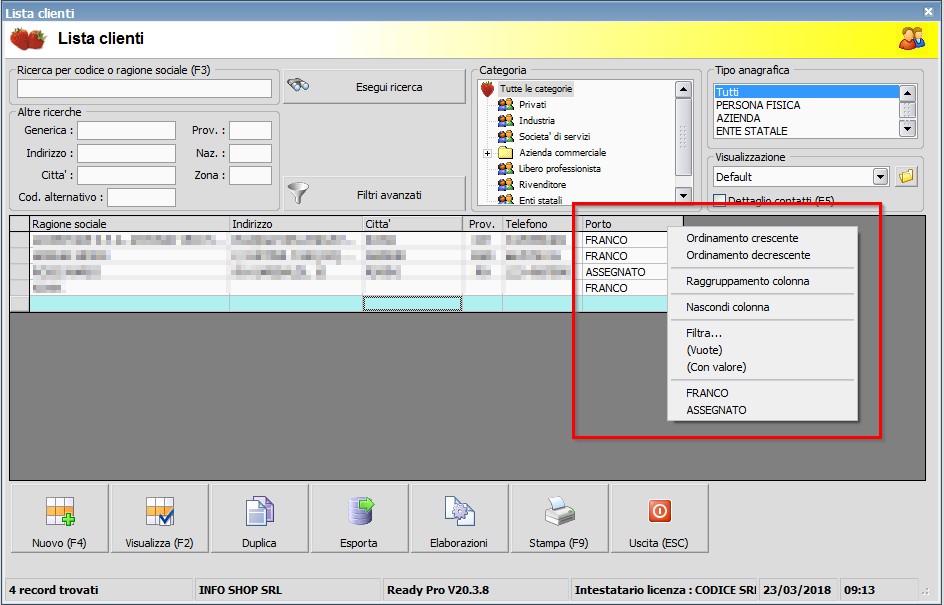Viewport: 944px width, 605px height.
Task: Click the Indirizzo column header
Action: (296, 224)
